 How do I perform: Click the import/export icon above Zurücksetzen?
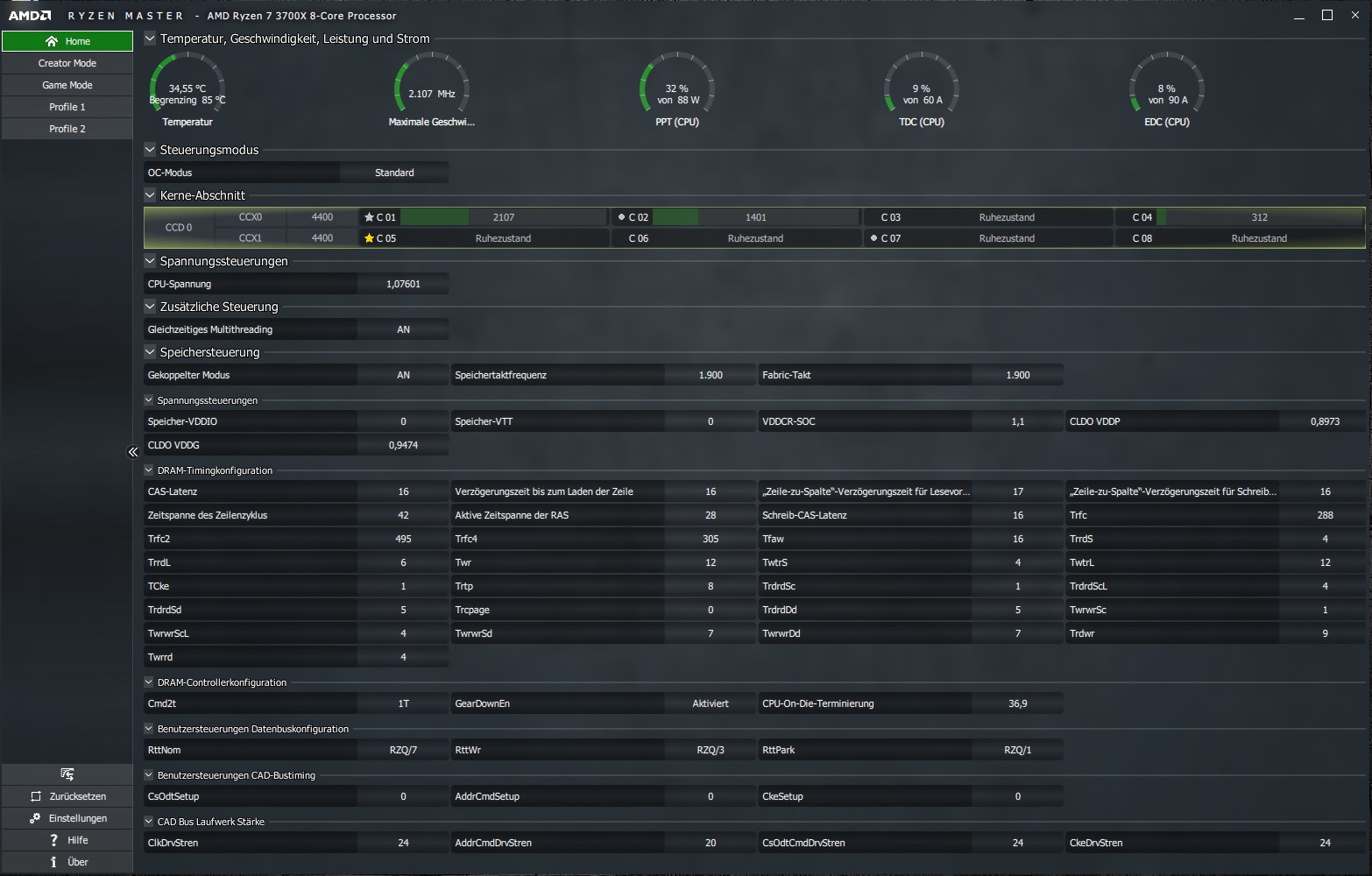(x=67, y=774)
